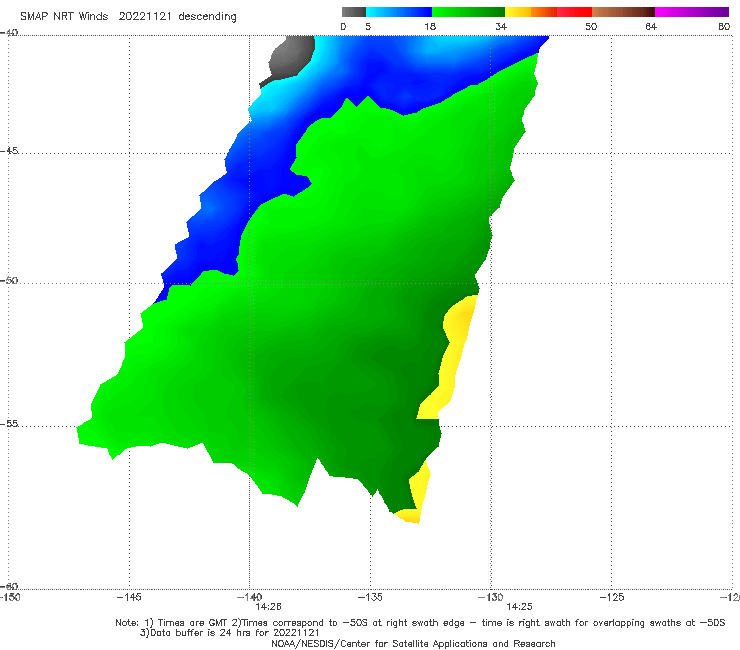Click the 'Note: 1) Times are GMT' footnote line
The width and height of the screenshot is (740, 650).
(x=420, y=623)
